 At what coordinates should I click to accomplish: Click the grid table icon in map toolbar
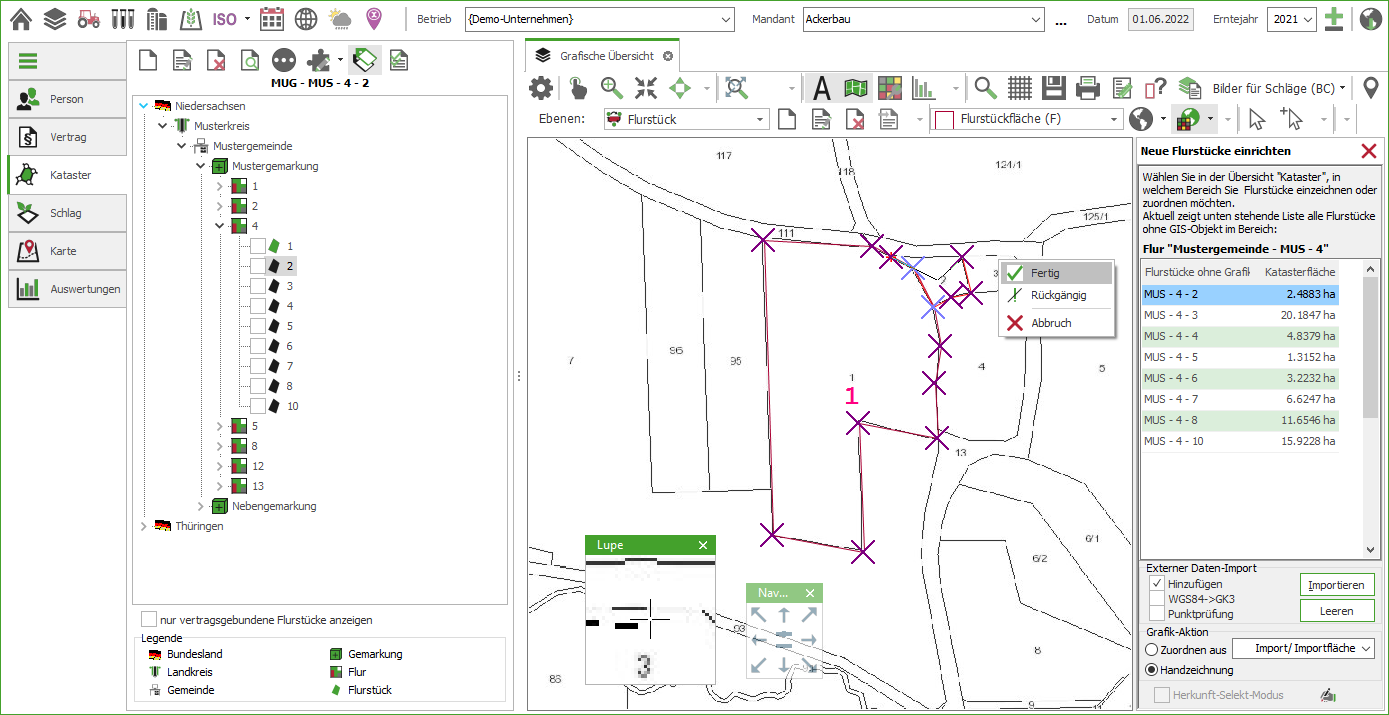point(1019,88)
